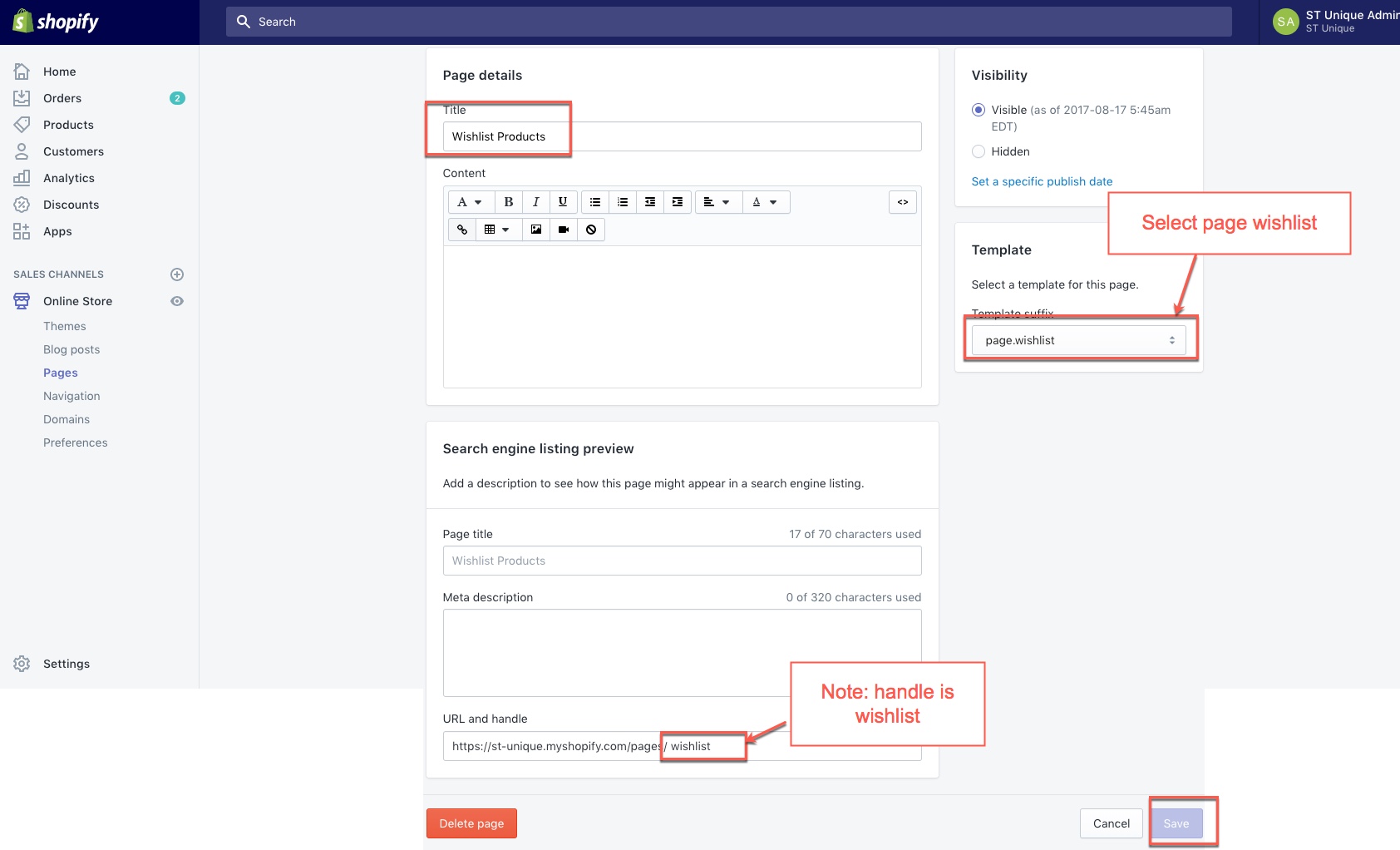Toggle underline formatting in content editor

pyautogui.click(x=563, y=202)
